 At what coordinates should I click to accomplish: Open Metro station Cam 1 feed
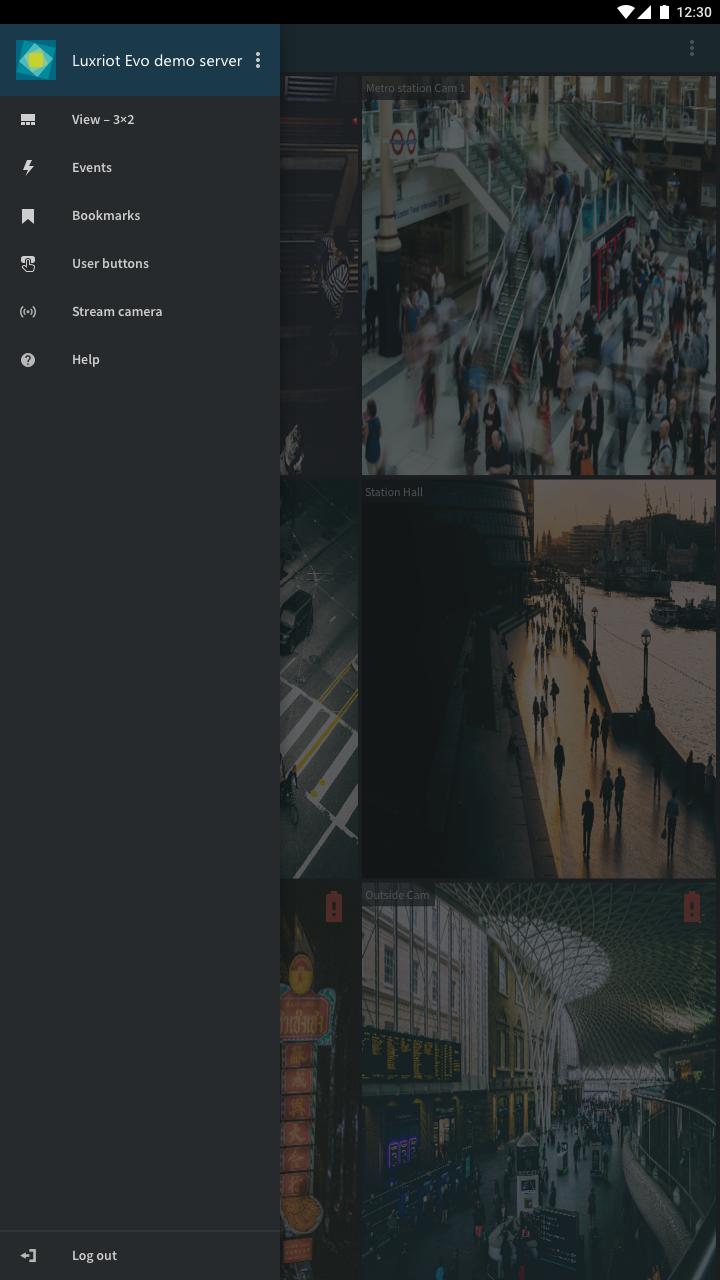tap(539, 275)
